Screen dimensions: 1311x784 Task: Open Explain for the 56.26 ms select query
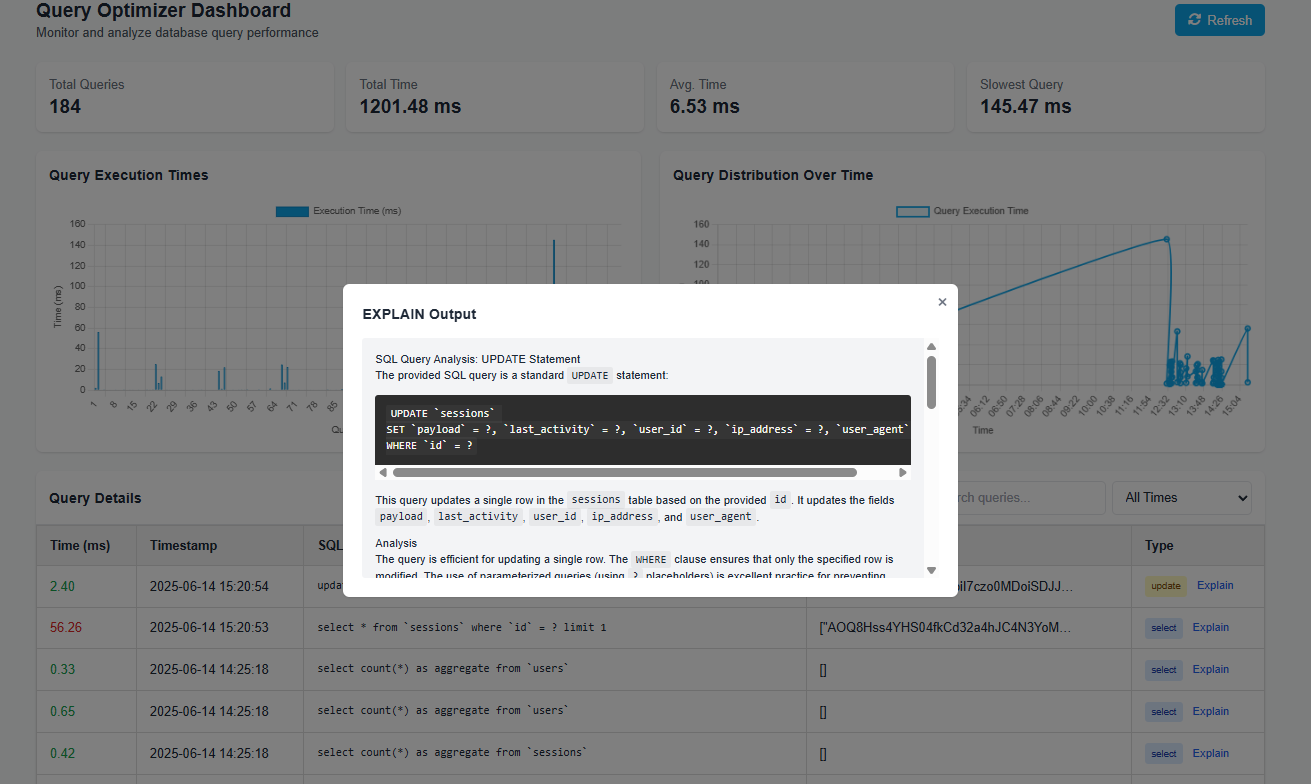[x=1210, y=628]
